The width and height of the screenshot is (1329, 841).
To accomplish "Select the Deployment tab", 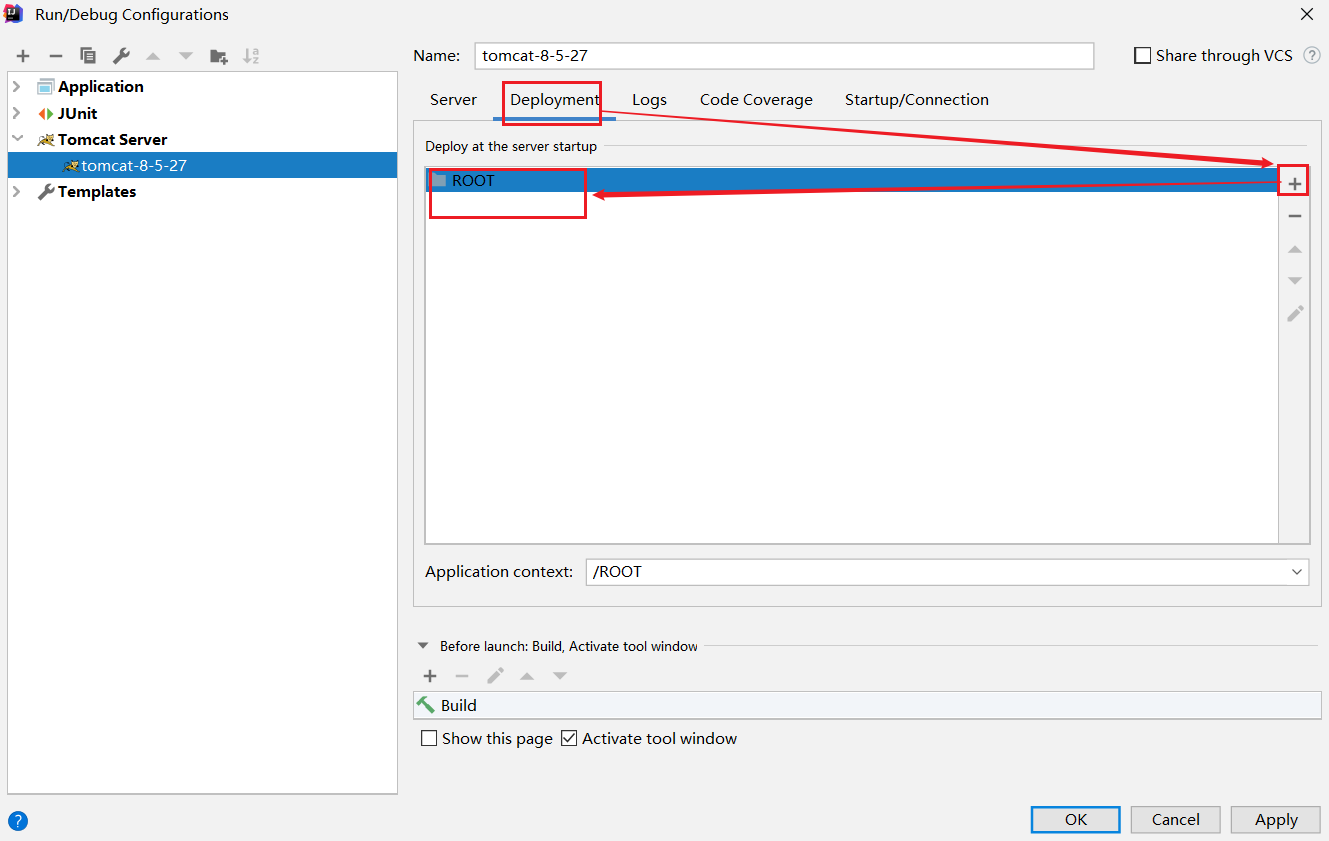I will click(554, 100).
